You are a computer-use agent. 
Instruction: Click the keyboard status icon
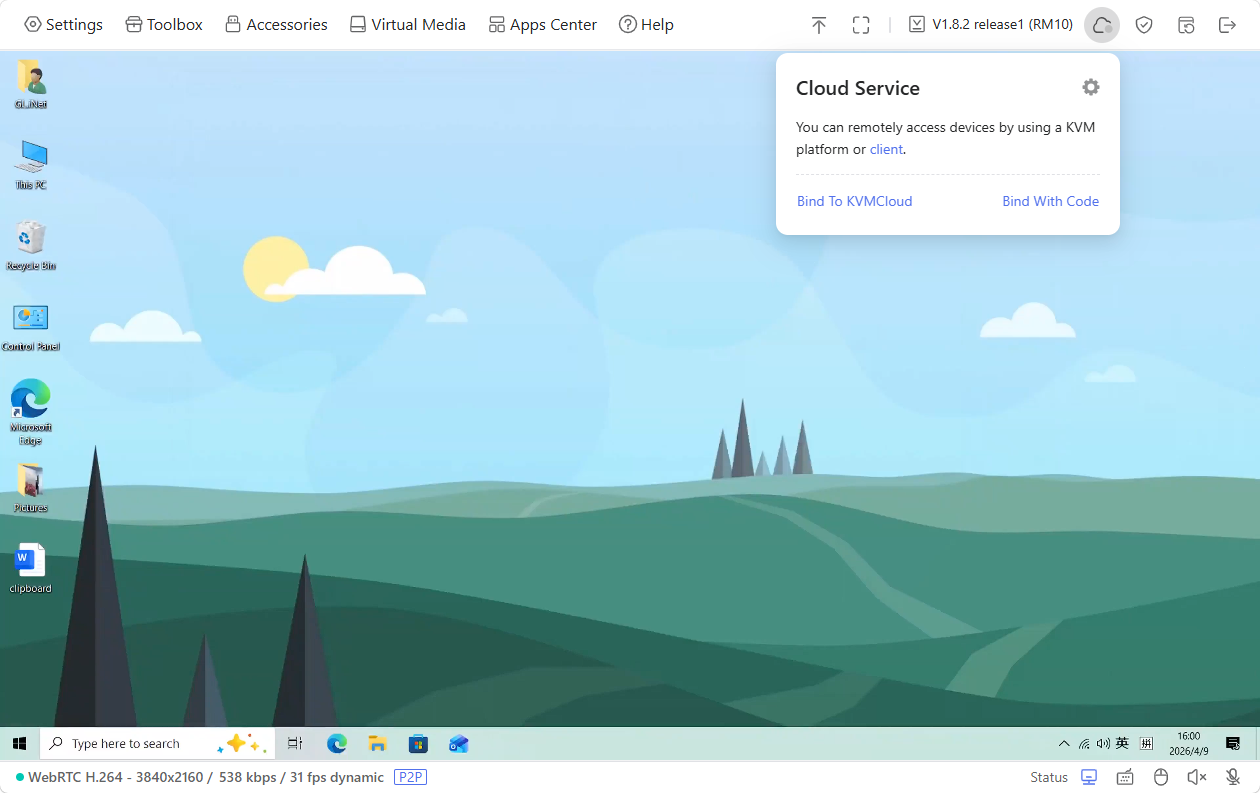pyautogui.click(x=1125, y=777)
